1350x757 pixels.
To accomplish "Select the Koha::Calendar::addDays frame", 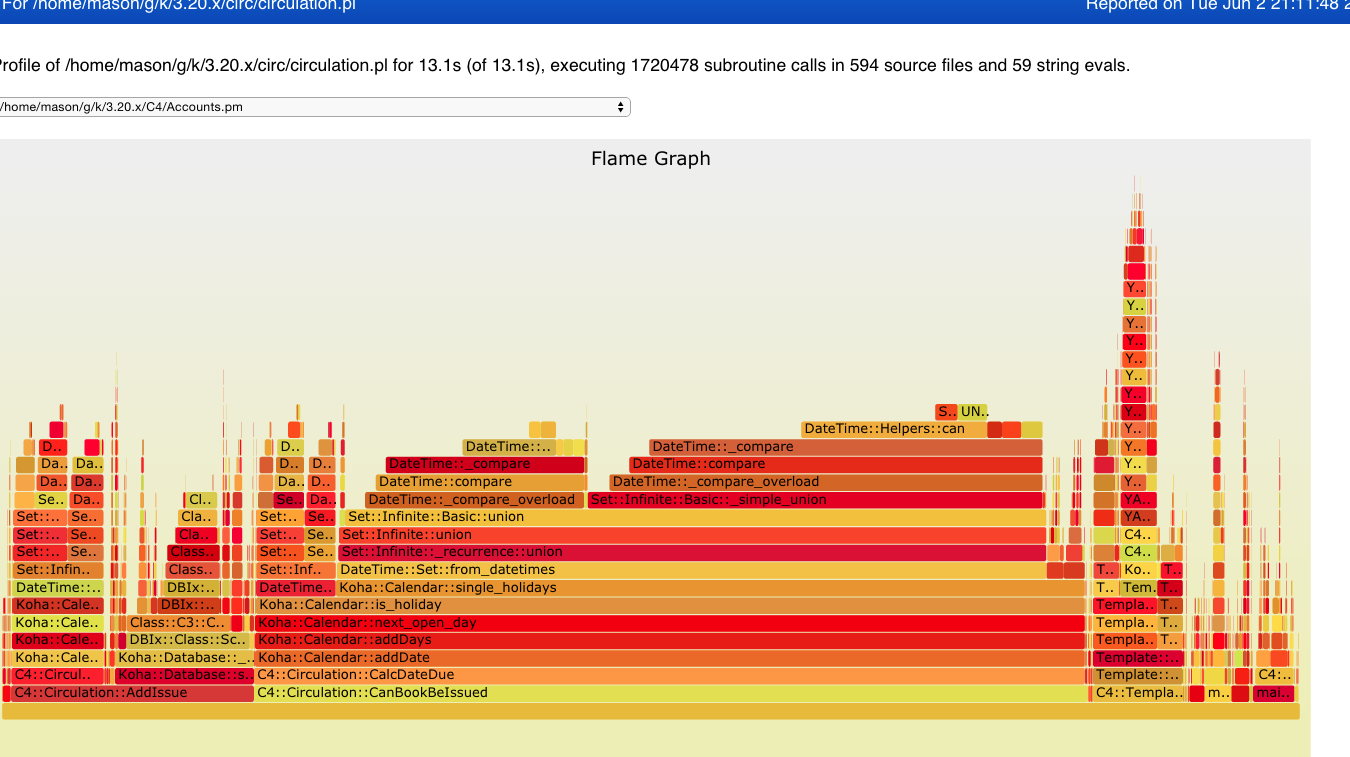I will point(670,640).
